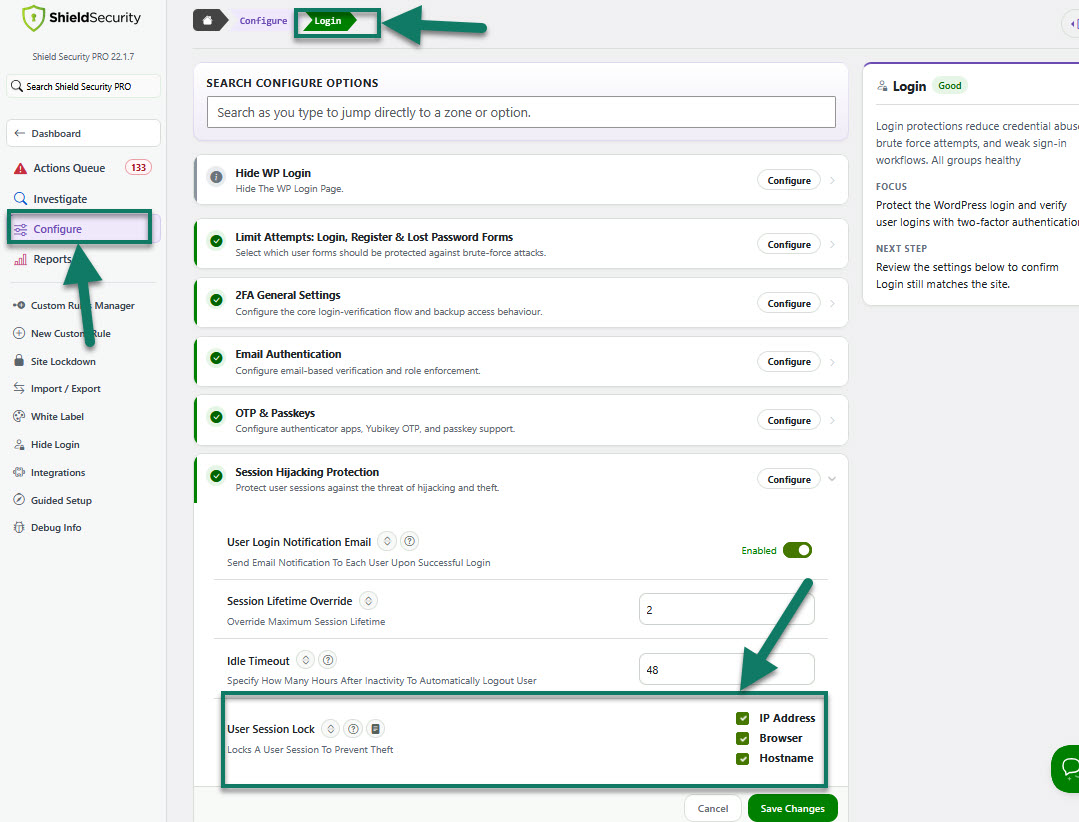The width and height of the screenshot is (1079, 822).
Task: Click the document notes icon for User Session Lock
Action: click(375, 729)
